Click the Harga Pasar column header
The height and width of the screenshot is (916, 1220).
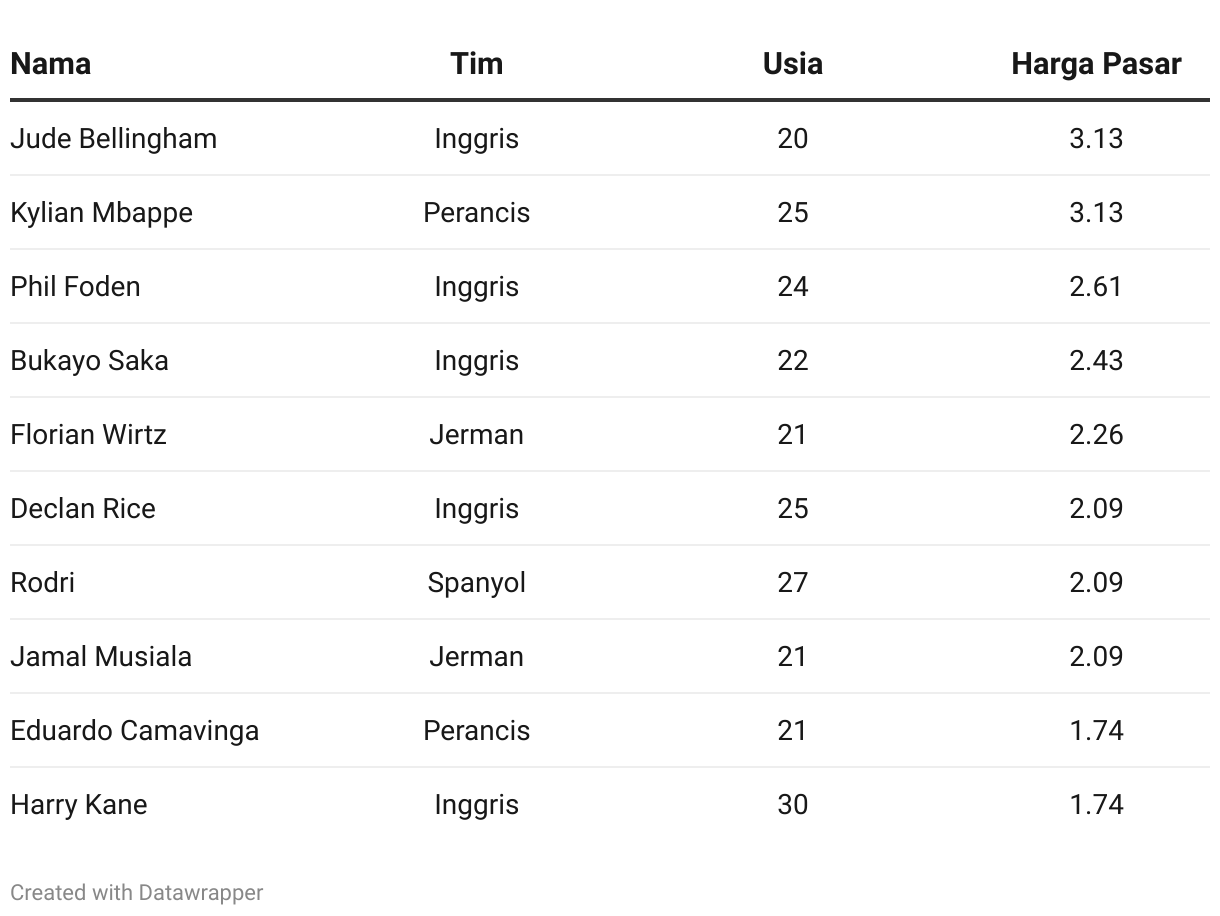click(1096, 64)
